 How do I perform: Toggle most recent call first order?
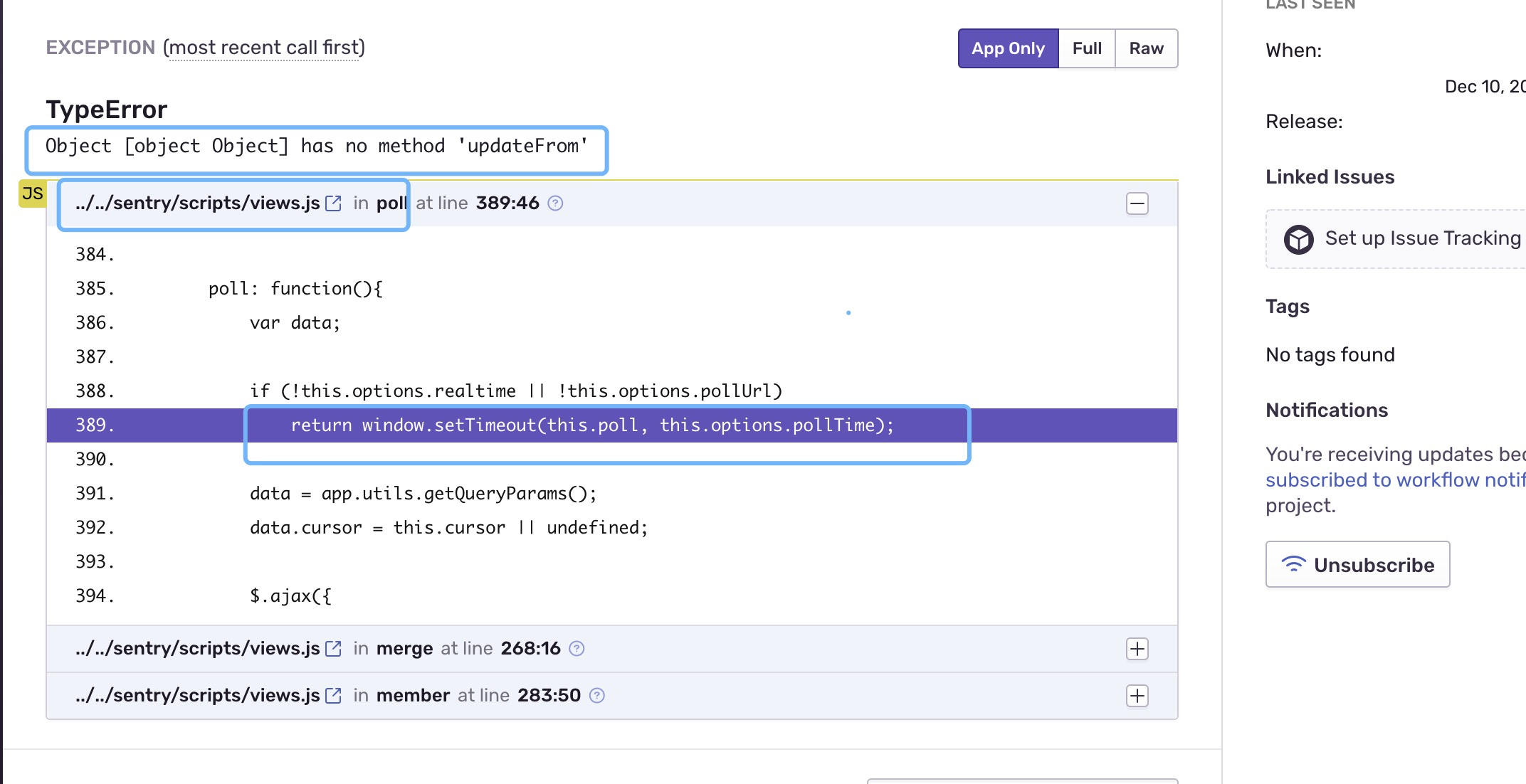(264, 48)
